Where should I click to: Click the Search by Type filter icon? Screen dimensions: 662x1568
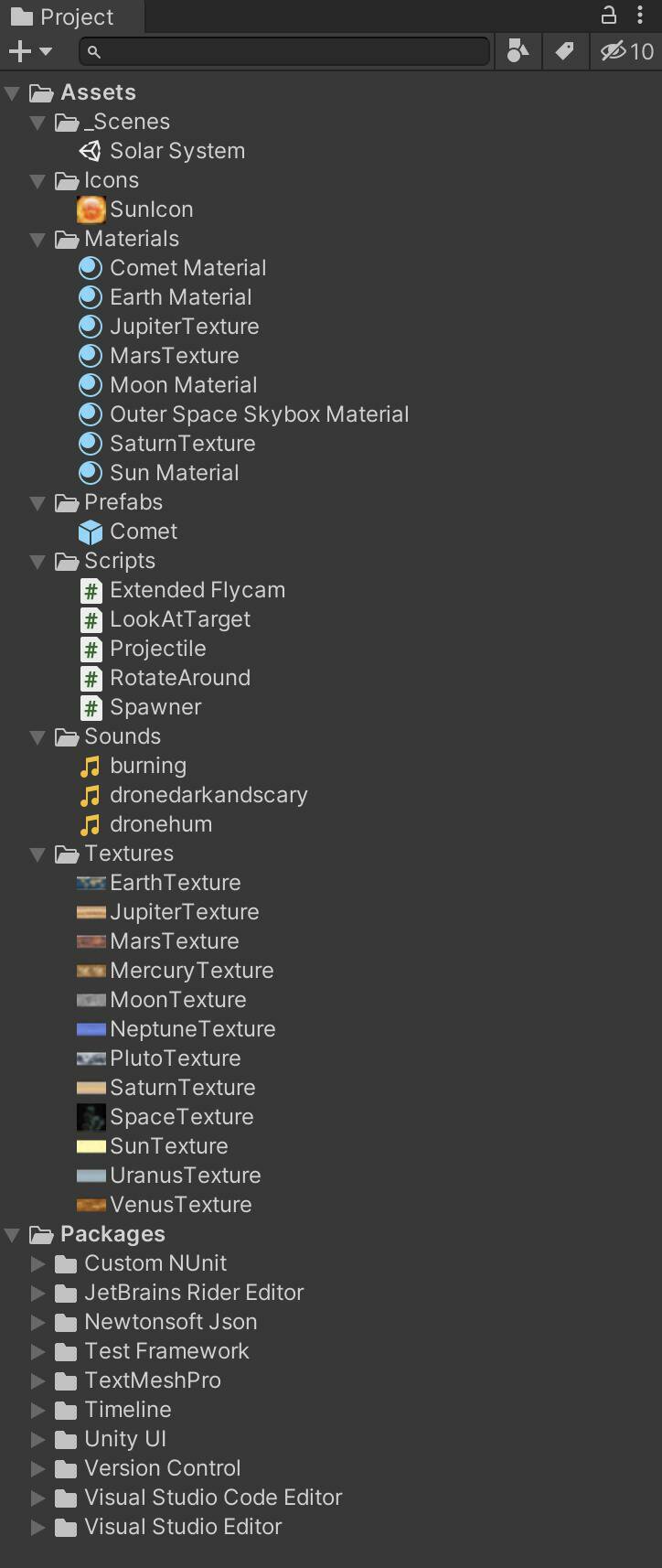[518, 51]
